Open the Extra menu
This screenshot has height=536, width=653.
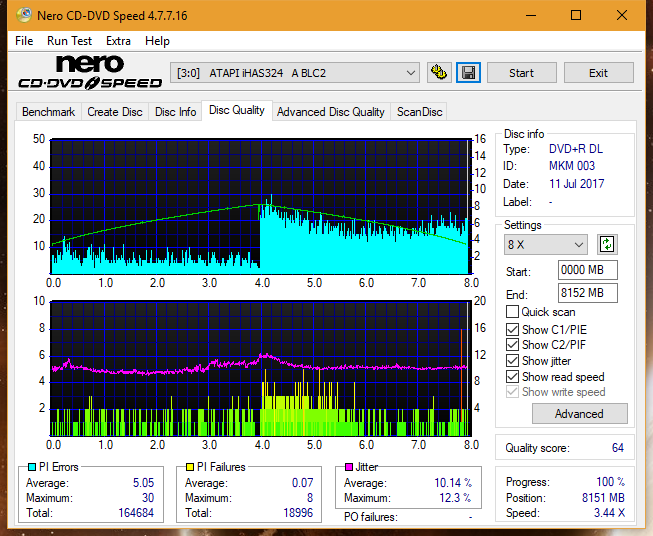pos(118,41)
